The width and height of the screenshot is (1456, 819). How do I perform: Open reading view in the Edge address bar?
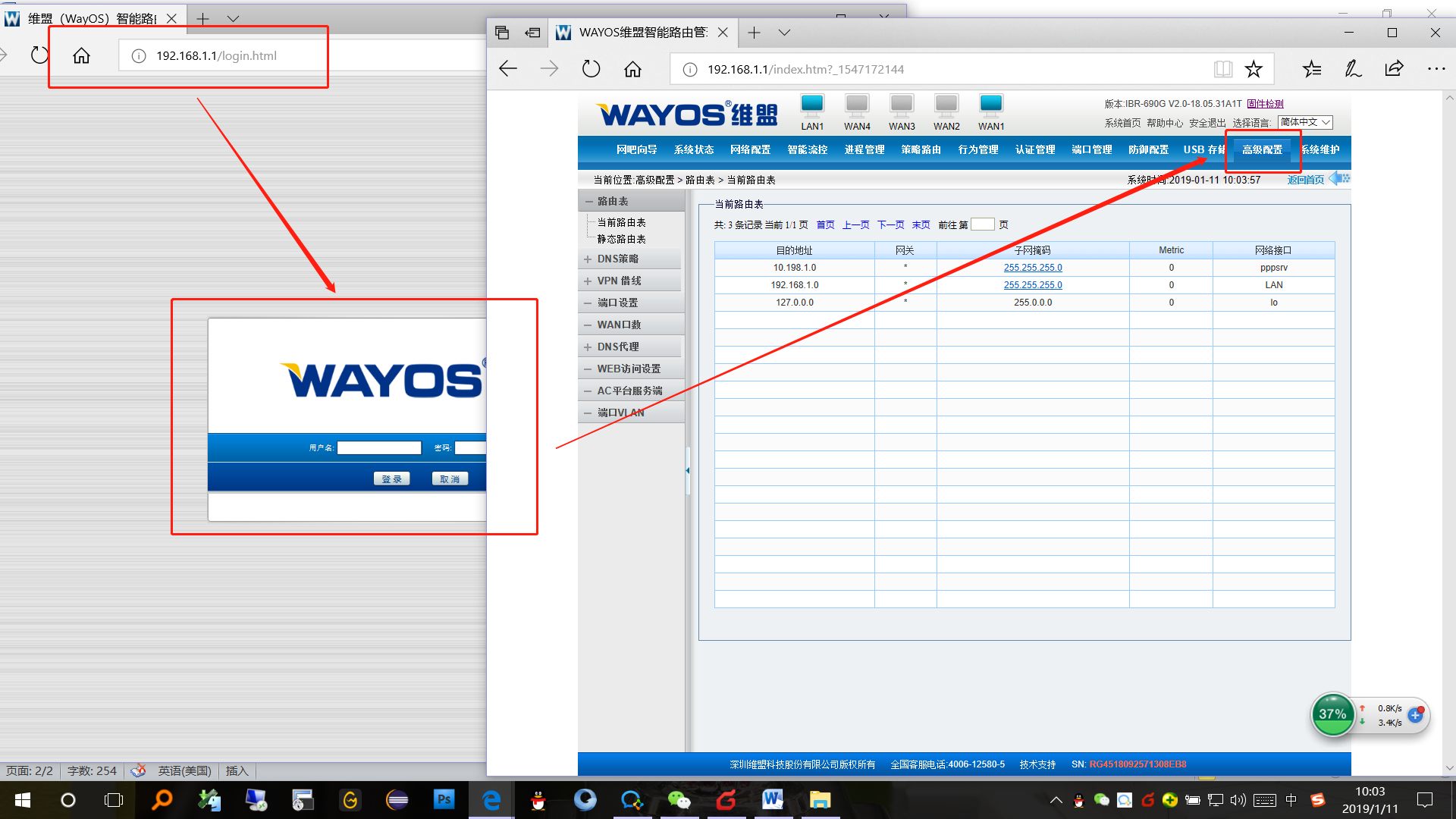coord(1223,69)
